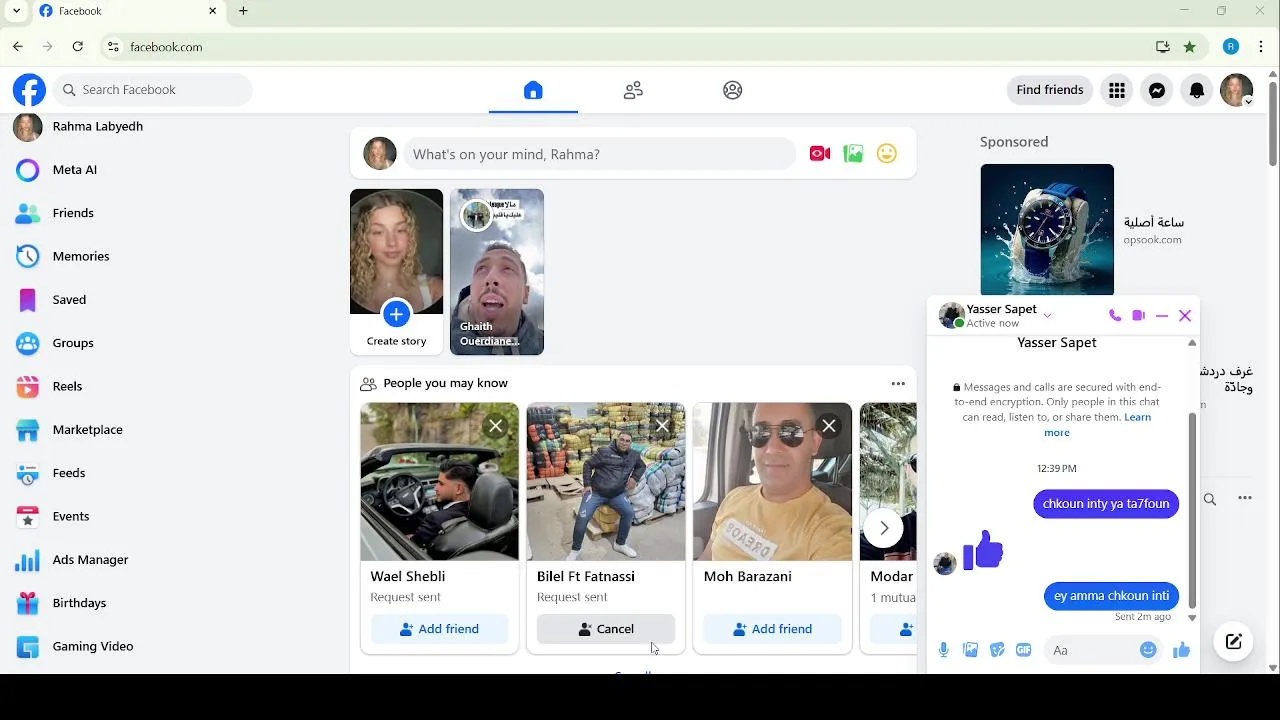Viewport: 1280px width, 720px height.
Task: Open the Groups tab in top navigation
Action: tap(733, 90)
